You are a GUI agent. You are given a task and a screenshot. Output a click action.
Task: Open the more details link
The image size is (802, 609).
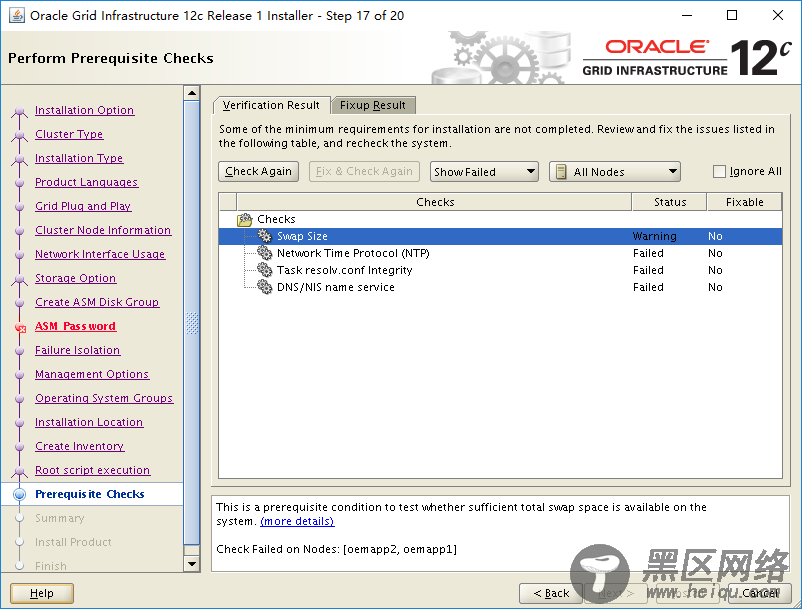pyautogui.click(x=297, y=521)
